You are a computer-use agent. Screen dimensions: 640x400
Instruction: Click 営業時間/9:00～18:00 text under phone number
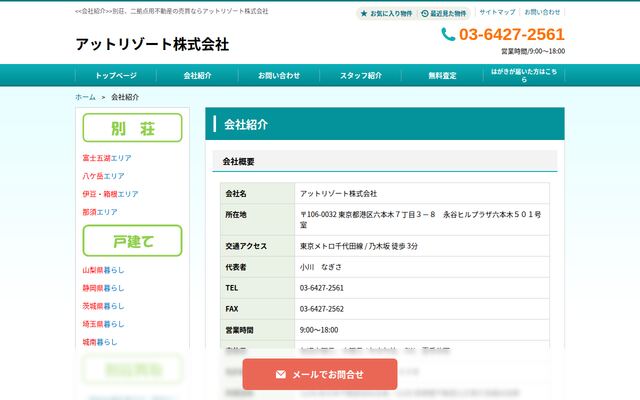click(533, 51)
